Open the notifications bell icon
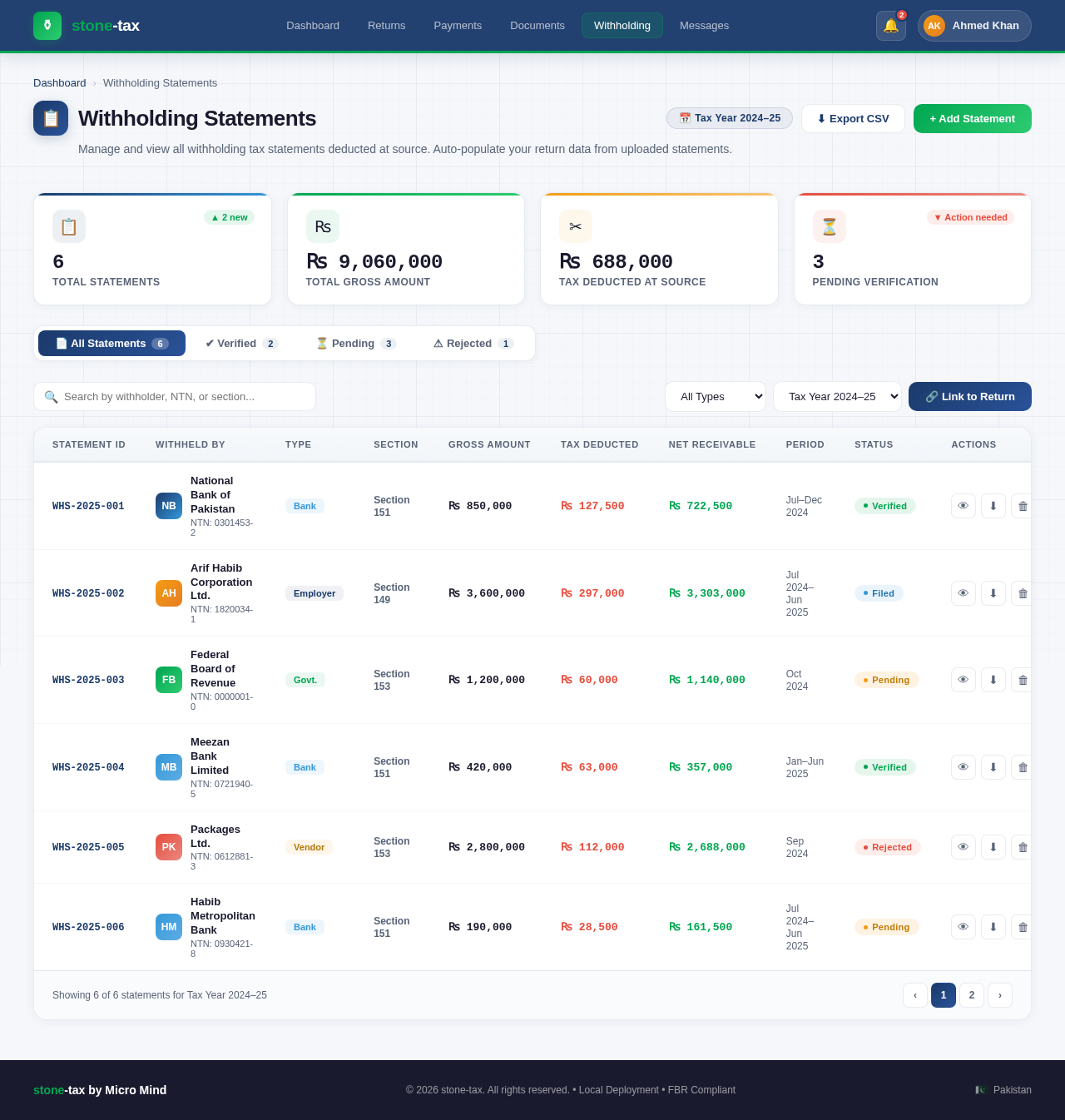1065x1120 pixels. pyautogui.click(x=890, y=26)
